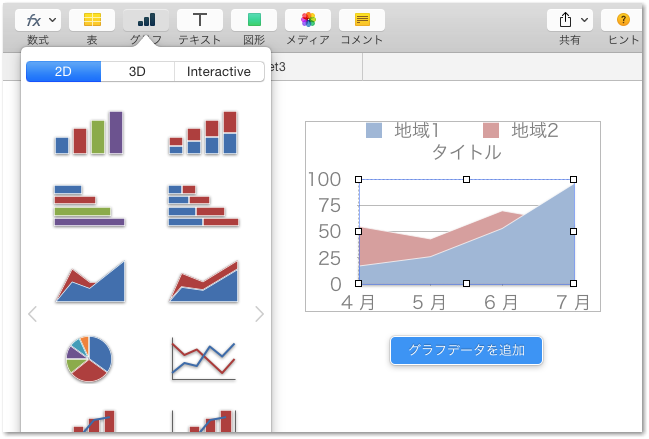This screenshot has height=439, width=649.
Task: Click the 7月 axis label
Action: click(x=573, y=302)
